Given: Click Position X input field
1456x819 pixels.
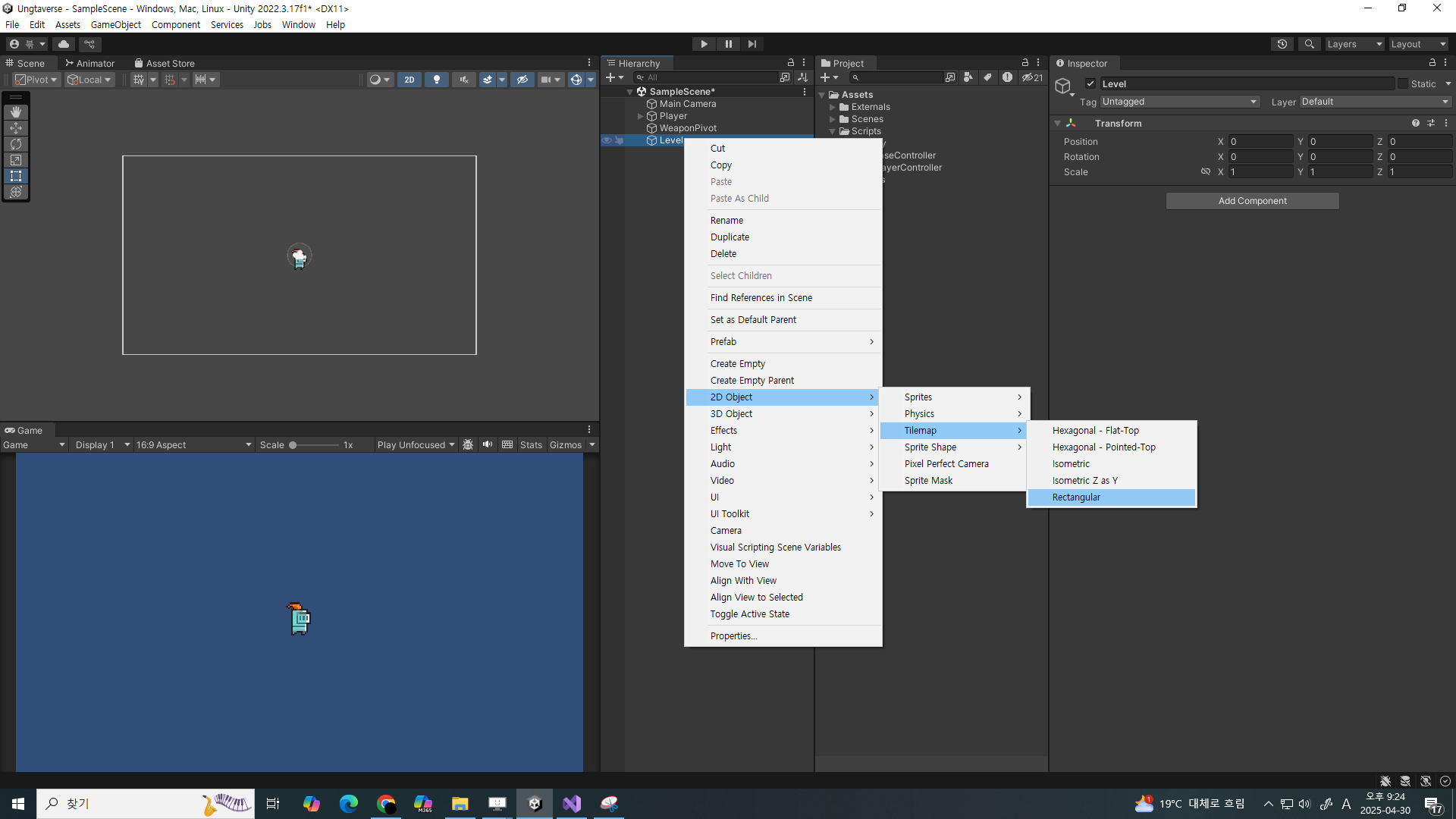Looking at the screenshot, I should 1260,142.
